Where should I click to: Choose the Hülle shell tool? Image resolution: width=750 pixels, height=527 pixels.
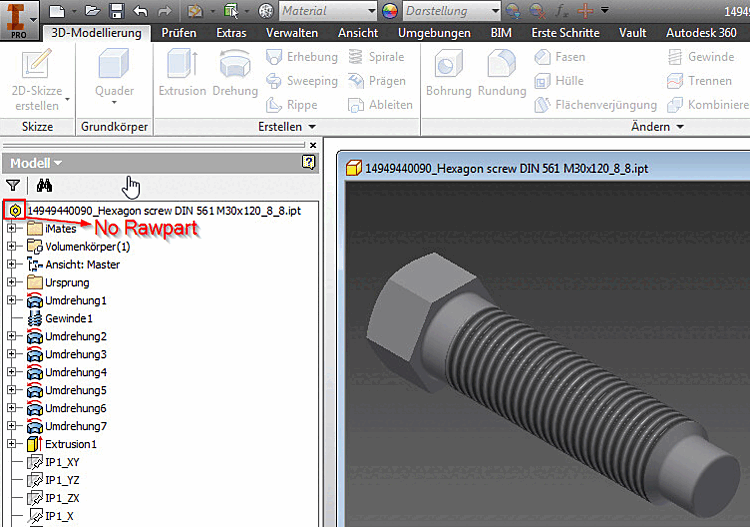click(x=559, y=81)
